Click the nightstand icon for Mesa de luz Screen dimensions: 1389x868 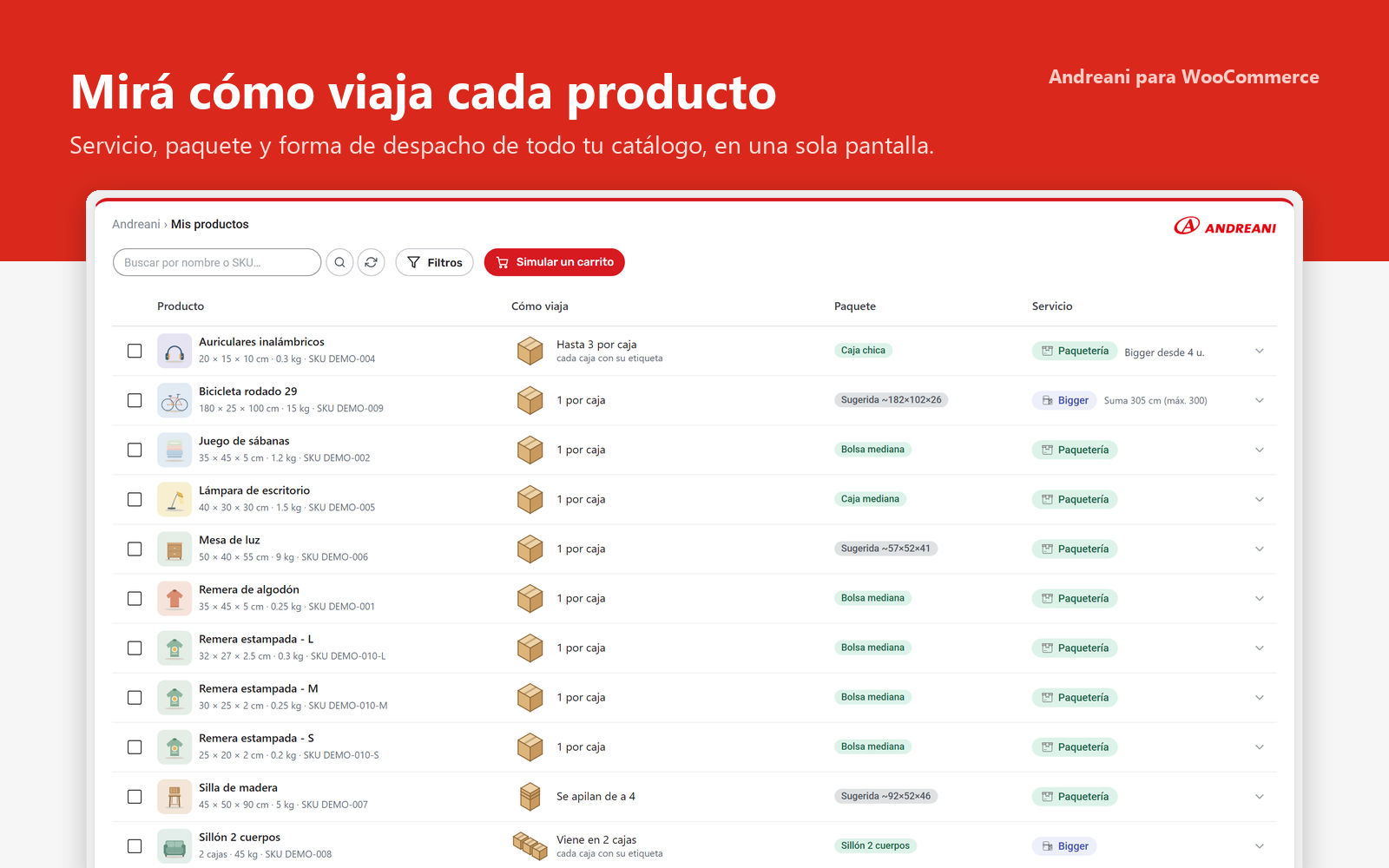174,549
